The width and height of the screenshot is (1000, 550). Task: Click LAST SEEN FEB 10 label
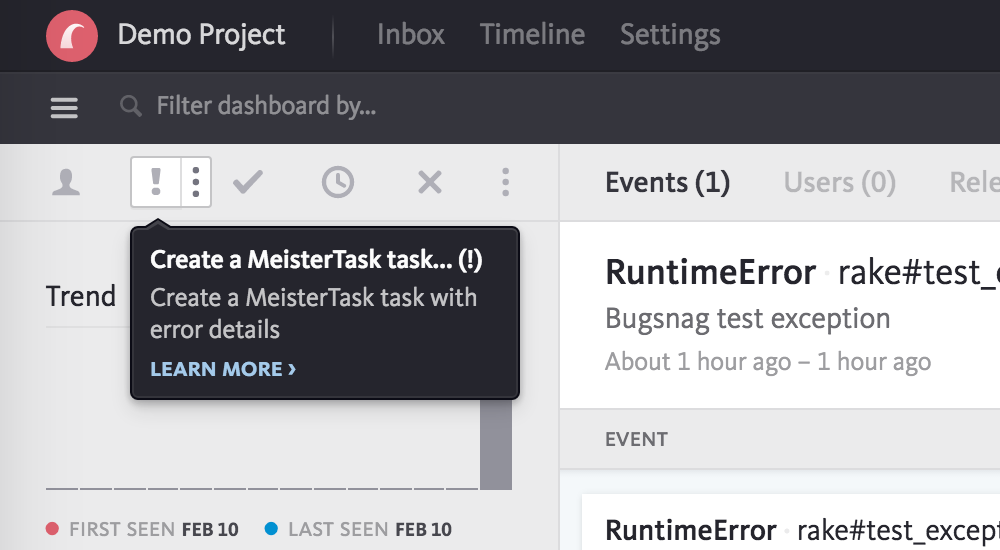370,530
